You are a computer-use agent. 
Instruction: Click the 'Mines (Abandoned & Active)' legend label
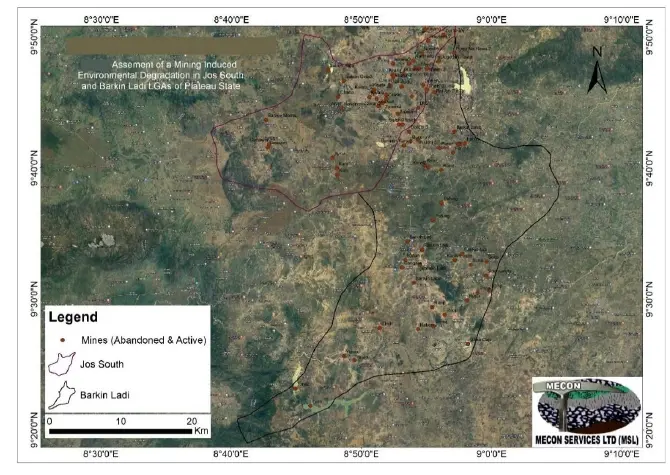[x=144, y=340]
